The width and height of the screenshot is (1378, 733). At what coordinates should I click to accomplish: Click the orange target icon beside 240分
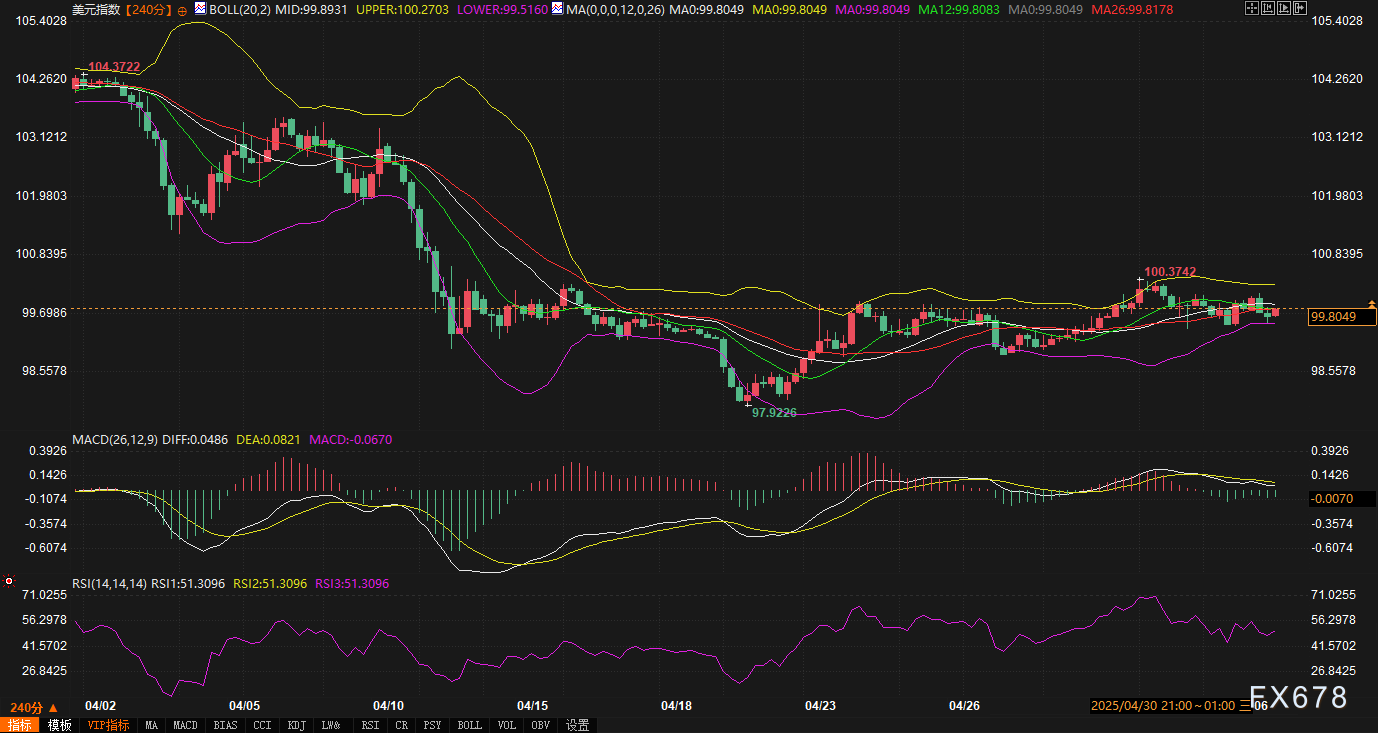click(182, 9)
